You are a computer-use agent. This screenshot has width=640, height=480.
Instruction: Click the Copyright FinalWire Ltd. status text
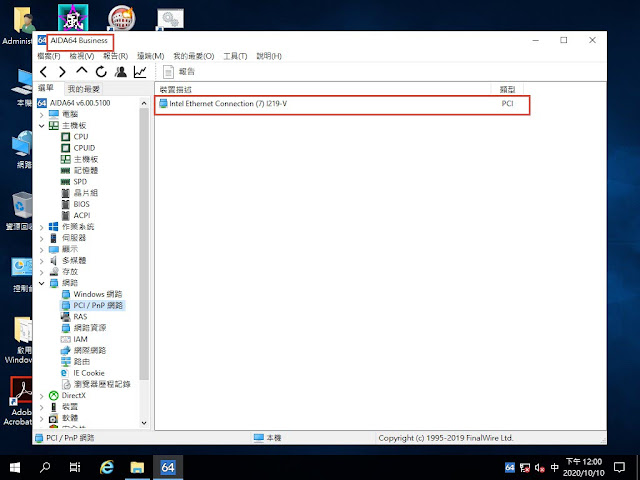coord(446,438)
